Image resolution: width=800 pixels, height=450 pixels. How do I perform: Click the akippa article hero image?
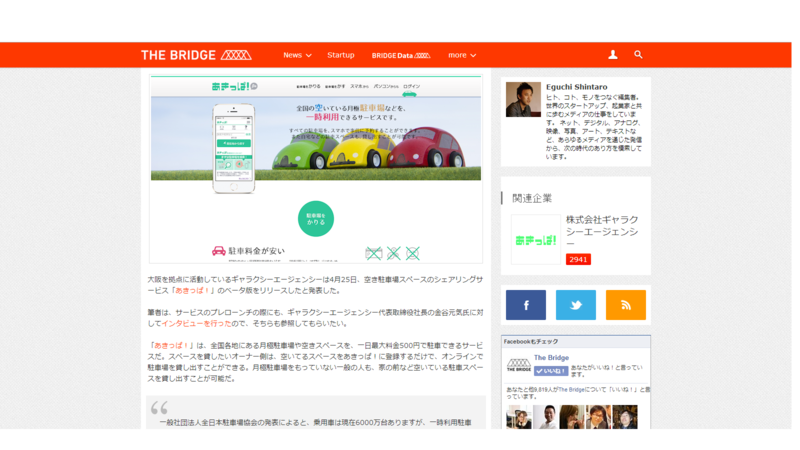click(x=316, y=169)
